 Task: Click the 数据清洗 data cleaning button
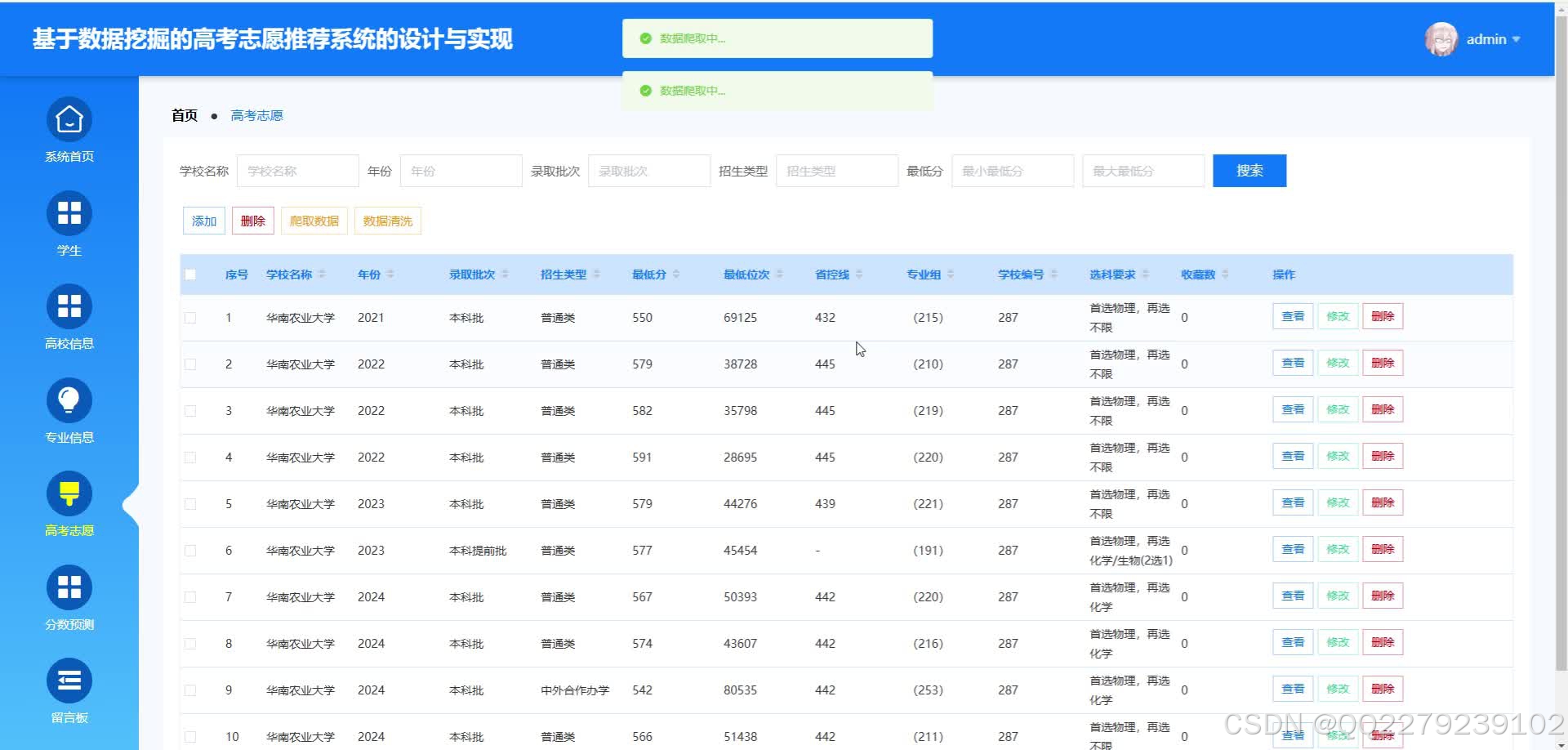[388, 221]
